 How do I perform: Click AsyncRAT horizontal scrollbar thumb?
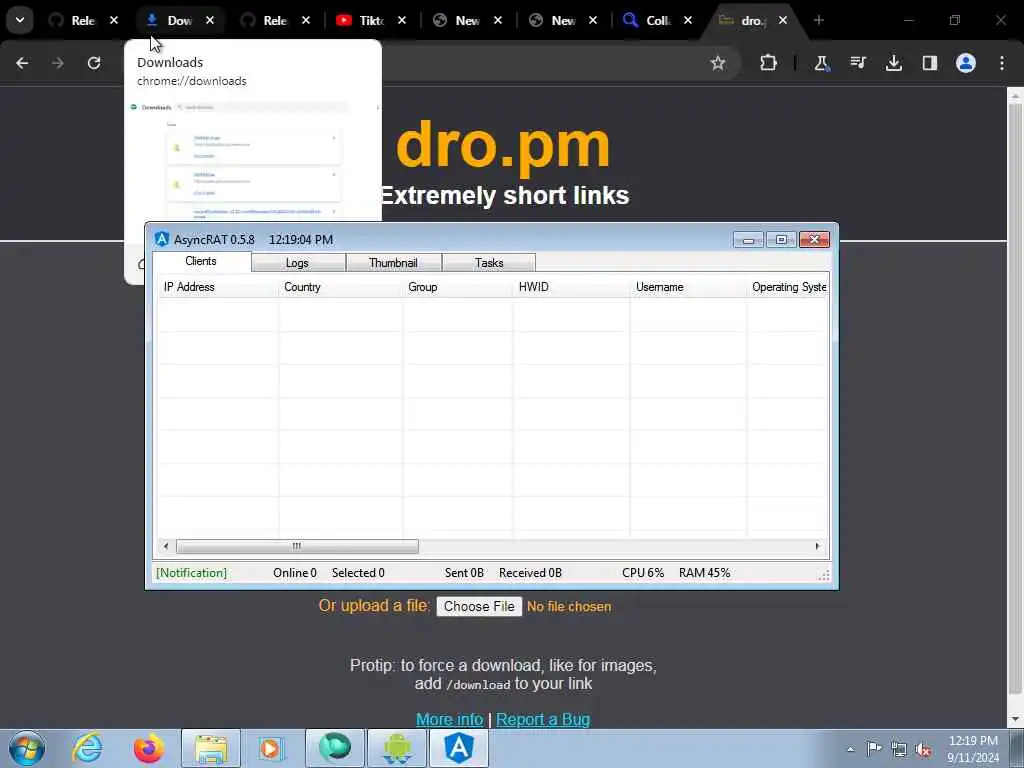297,546
